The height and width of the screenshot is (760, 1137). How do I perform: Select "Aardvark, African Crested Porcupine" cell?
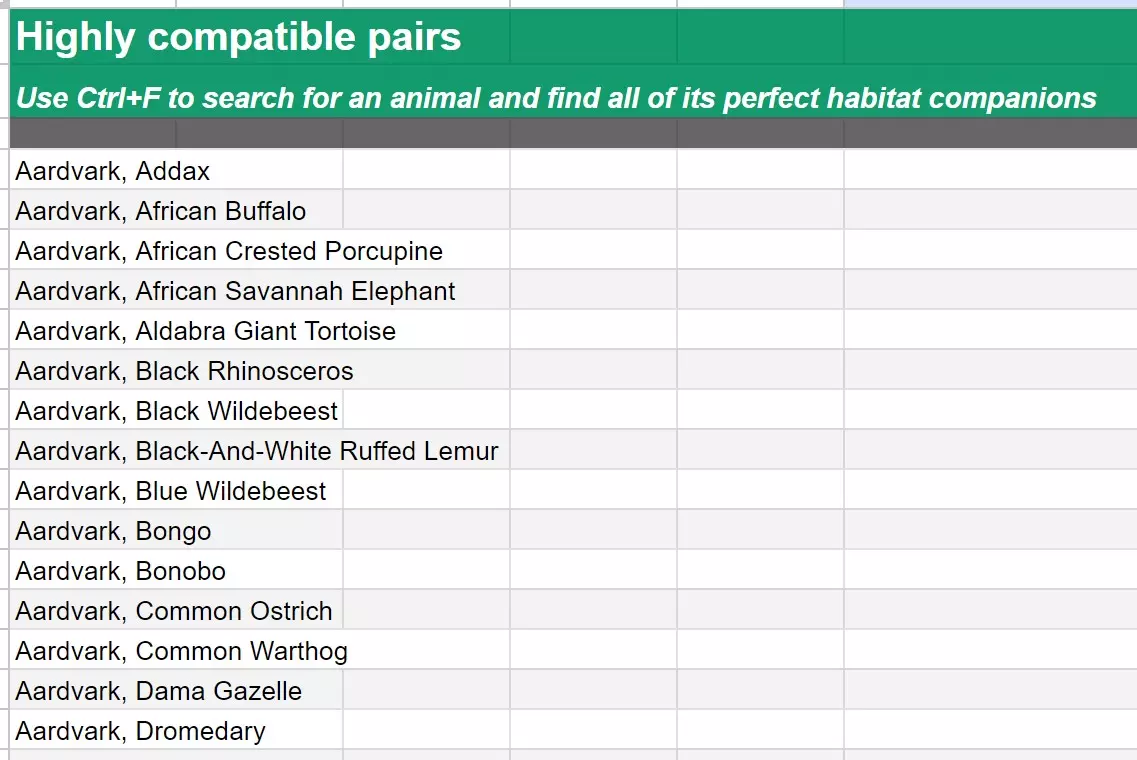(x=229, y=251)
